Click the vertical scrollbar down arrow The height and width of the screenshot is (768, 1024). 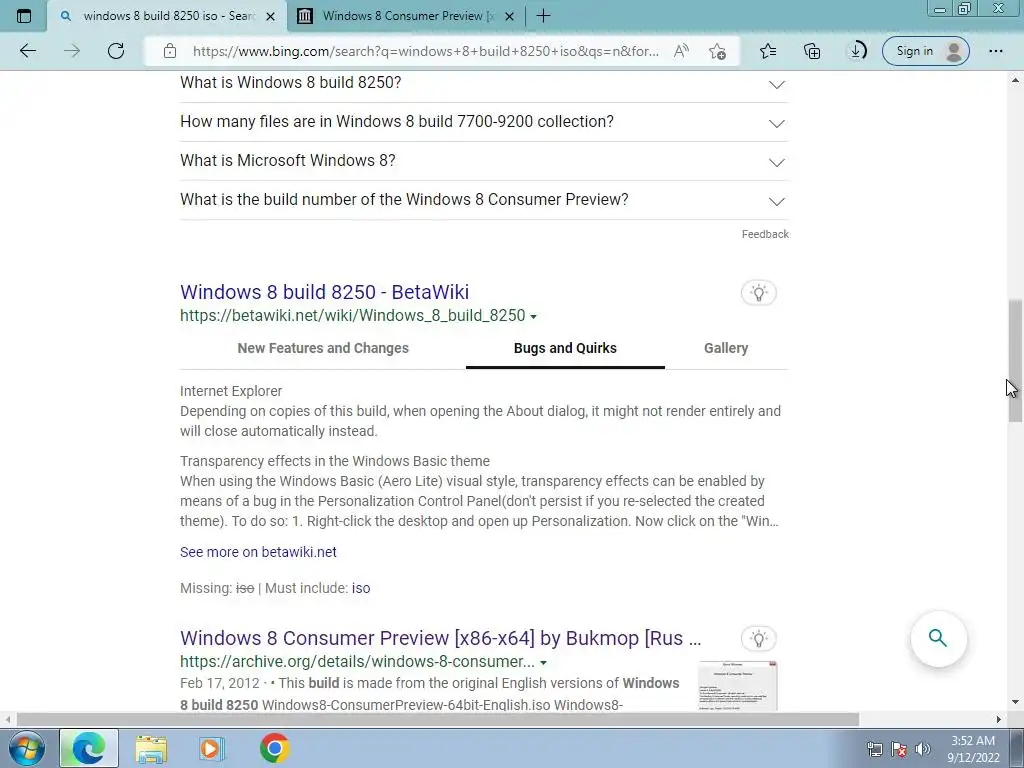[x=1015, y=703]
